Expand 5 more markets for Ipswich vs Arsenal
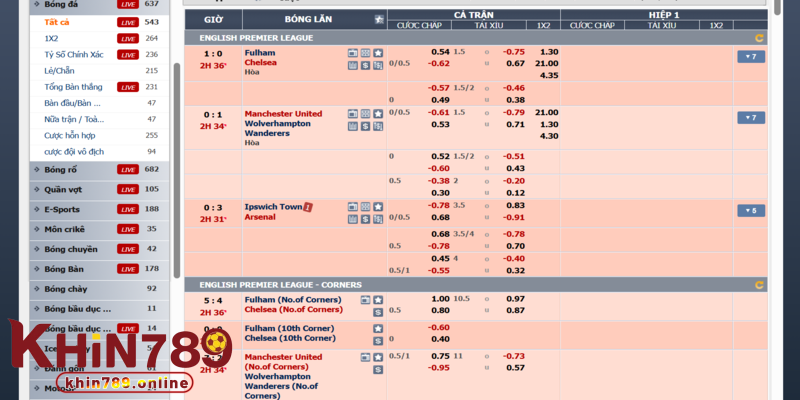 tap(751, 211)
